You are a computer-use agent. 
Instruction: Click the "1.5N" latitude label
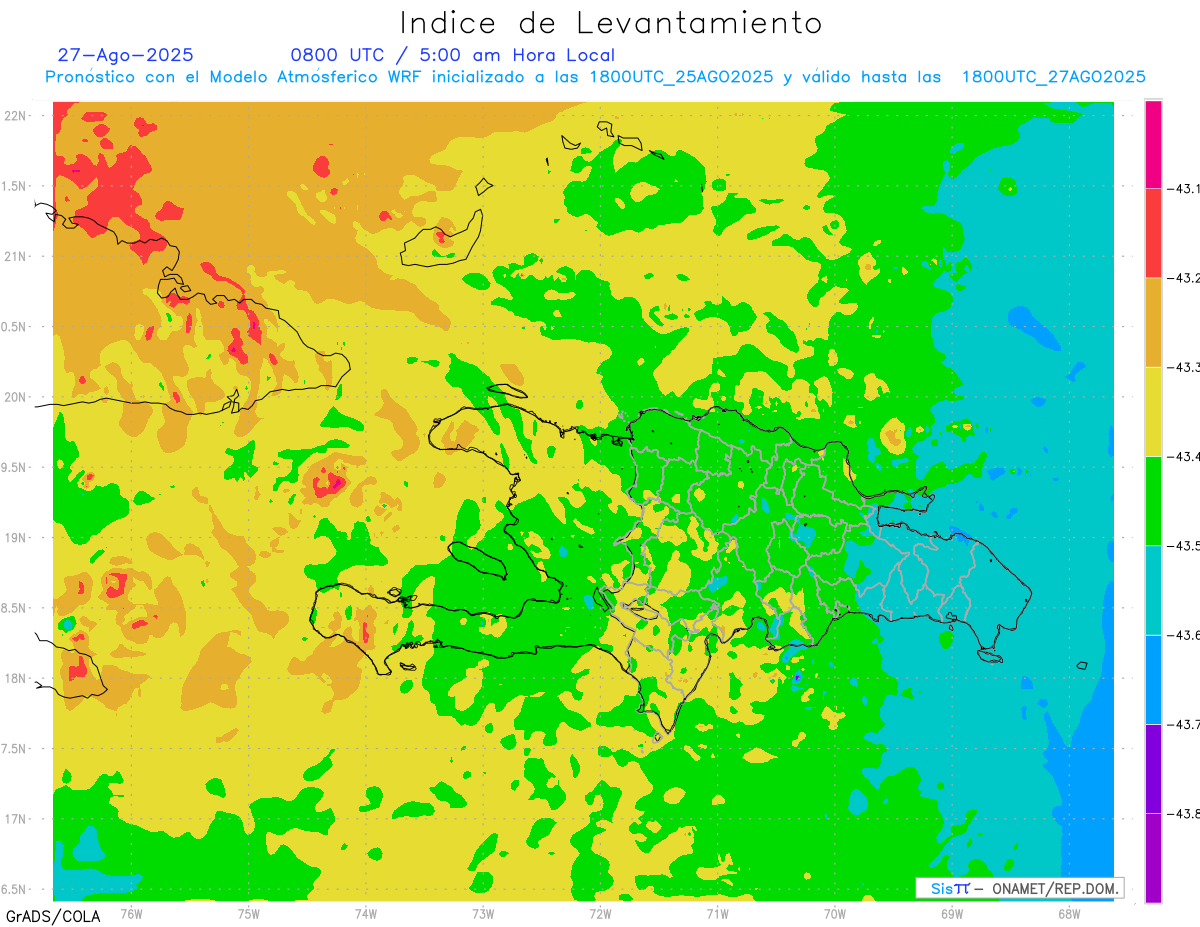pos(14,186)
